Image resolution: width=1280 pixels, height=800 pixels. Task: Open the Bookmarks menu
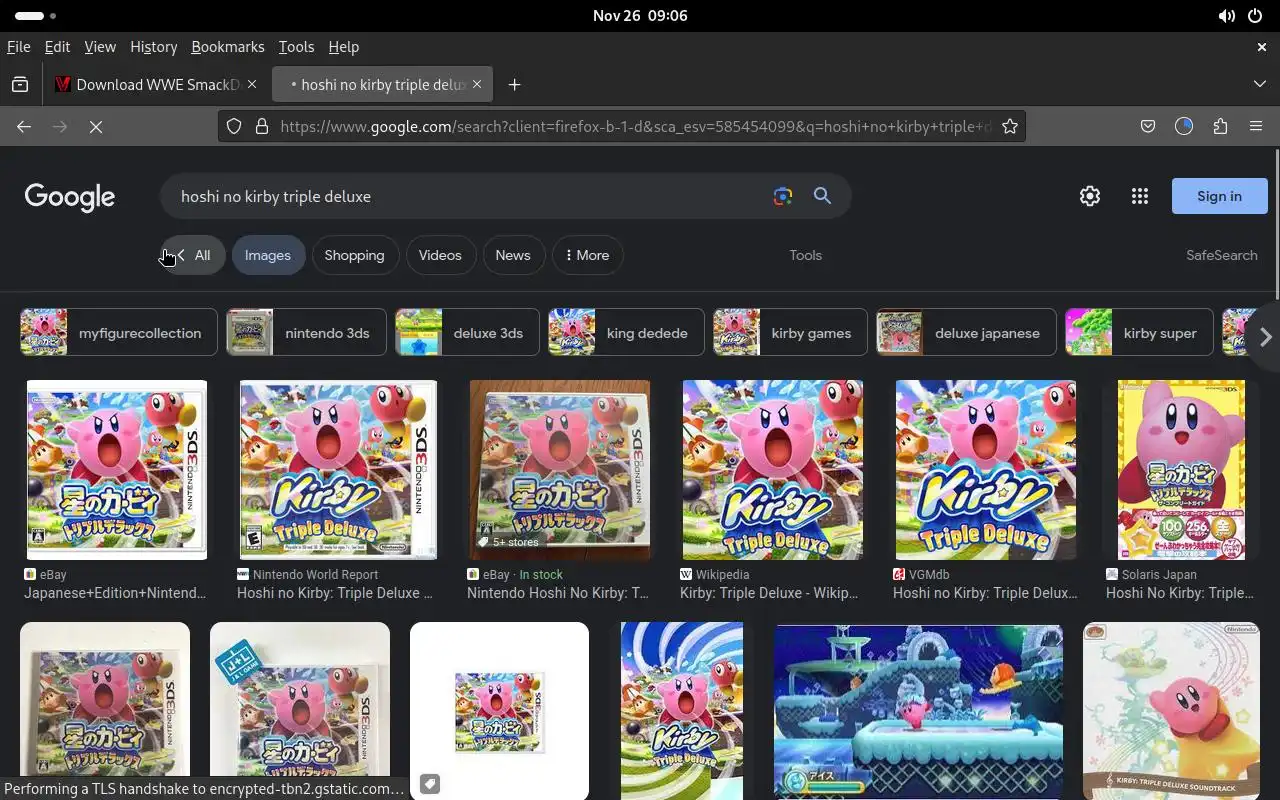228,47
